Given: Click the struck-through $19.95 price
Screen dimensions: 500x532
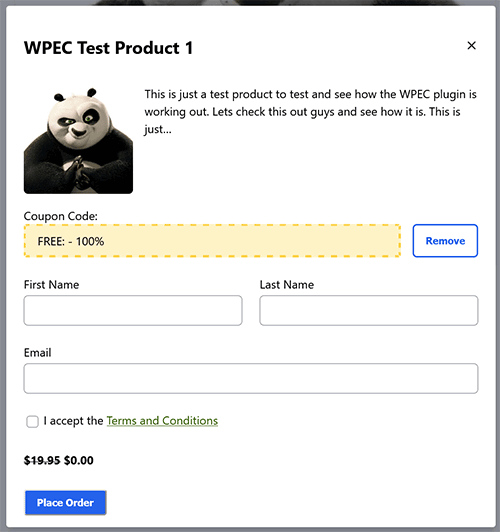Looking at the screenshot, I should click(42, 460).
